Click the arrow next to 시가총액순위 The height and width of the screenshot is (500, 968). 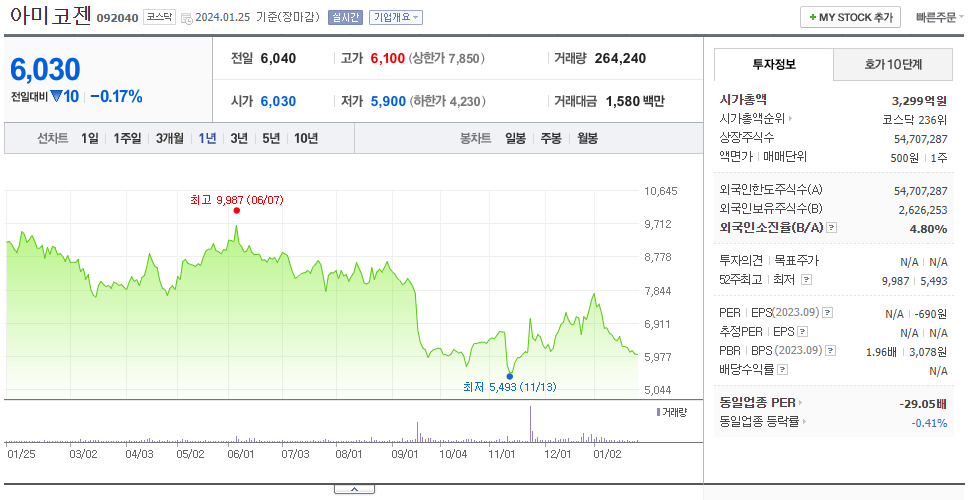pos(790,119)
